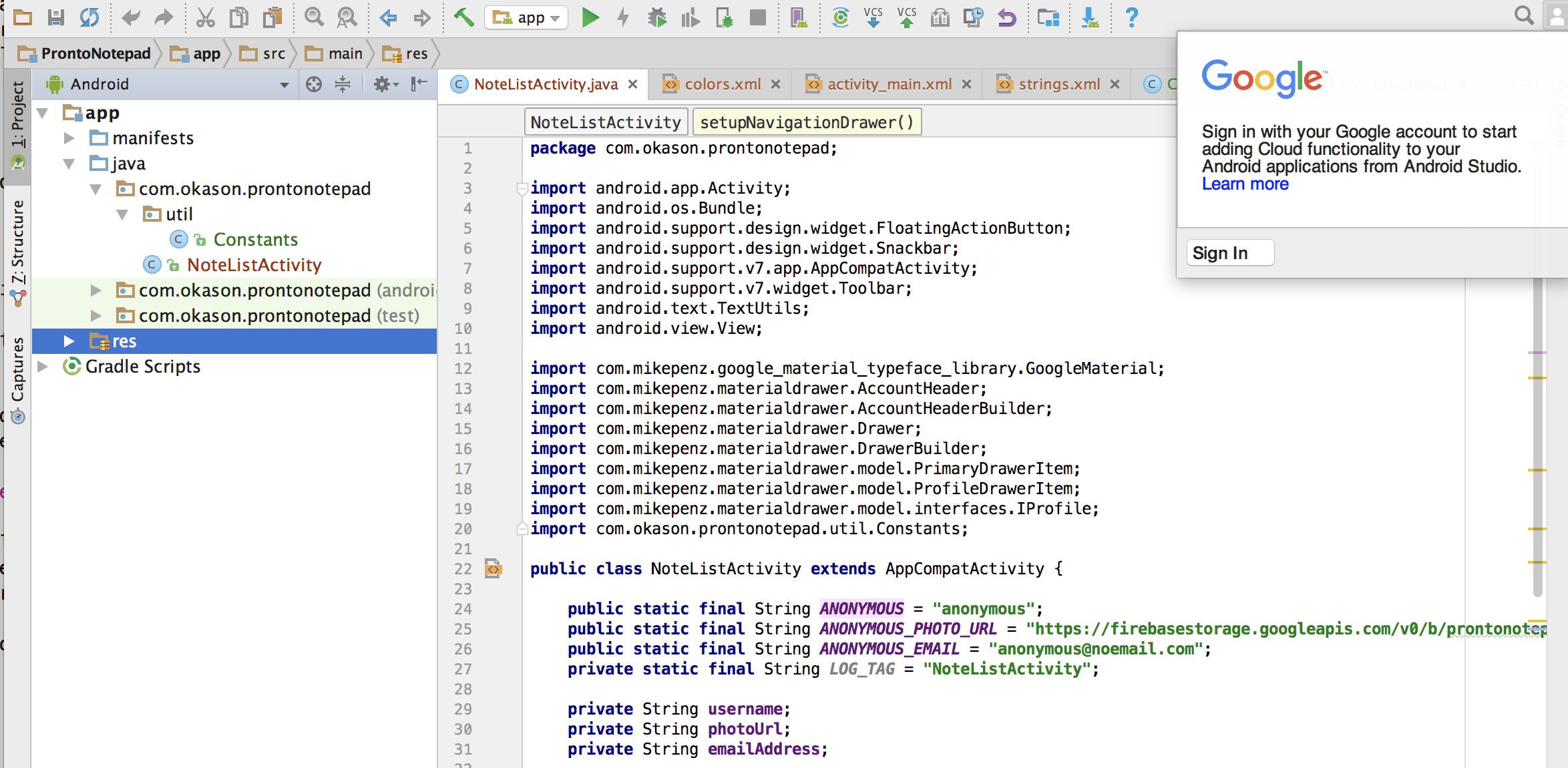Click the Sync Project with Gradle icon

tap(840, 17)
